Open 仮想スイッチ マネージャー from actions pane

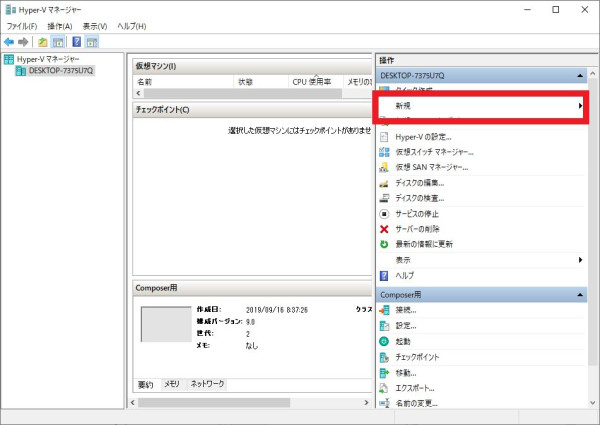click(433, 152)
